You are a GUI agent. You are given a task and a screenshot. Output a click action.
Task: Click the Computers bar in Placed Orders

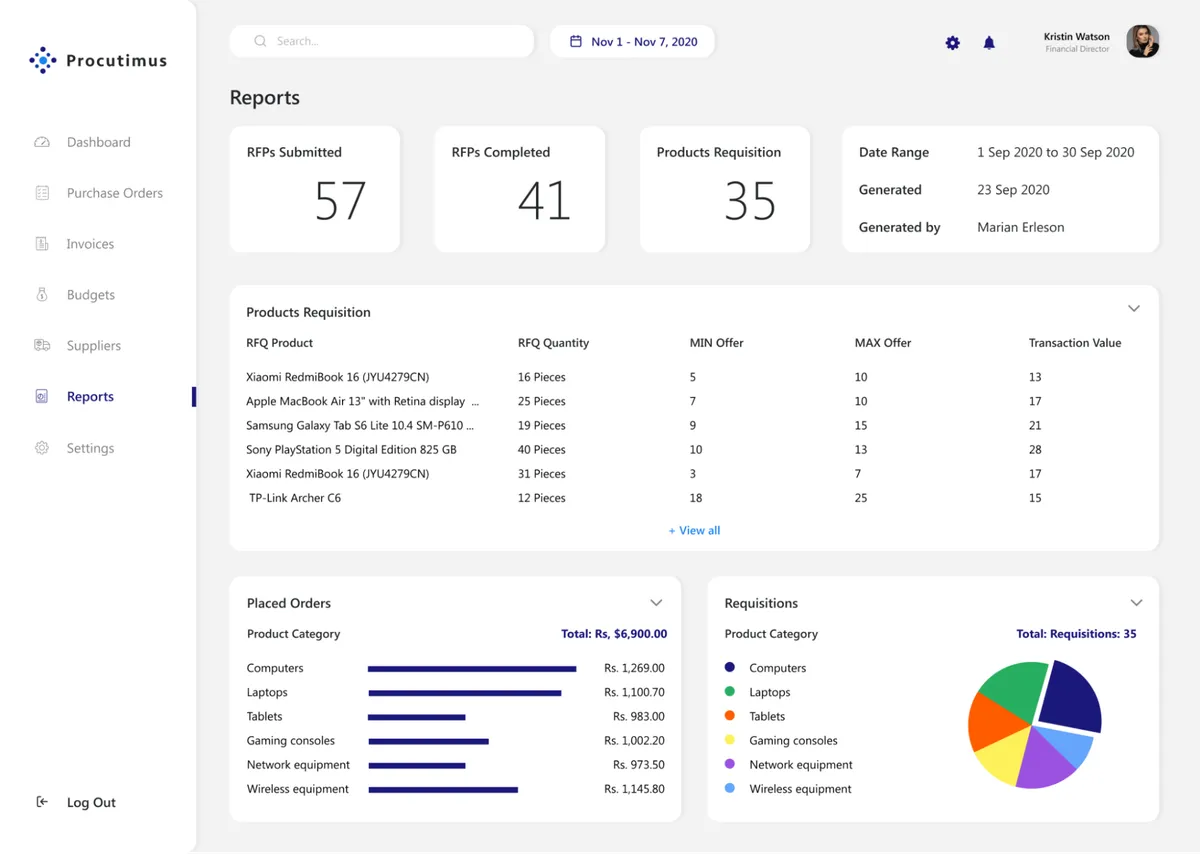pos(472,668)
